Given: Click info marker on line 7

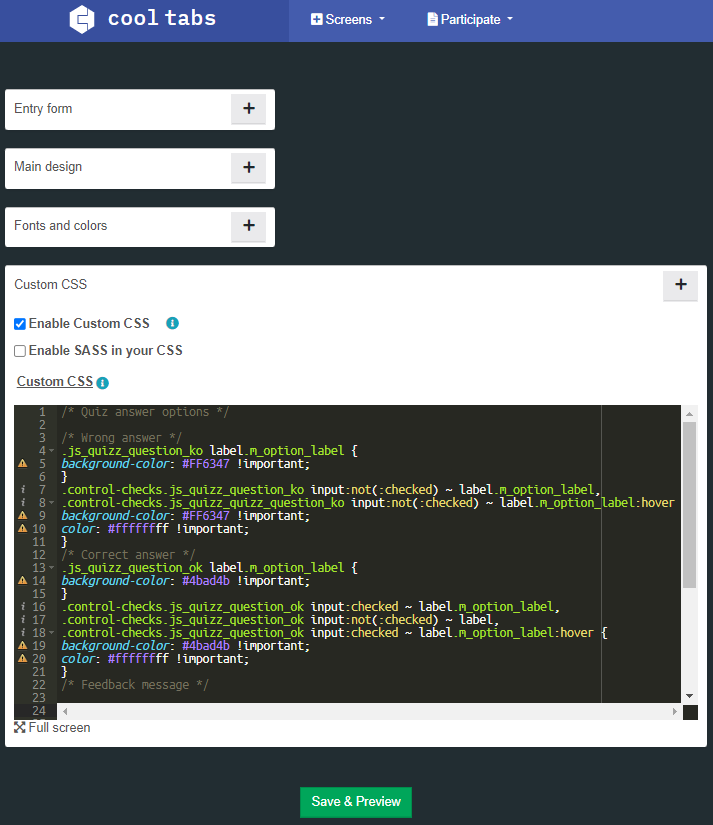Looking at the screenshot, I should (23, 489).
